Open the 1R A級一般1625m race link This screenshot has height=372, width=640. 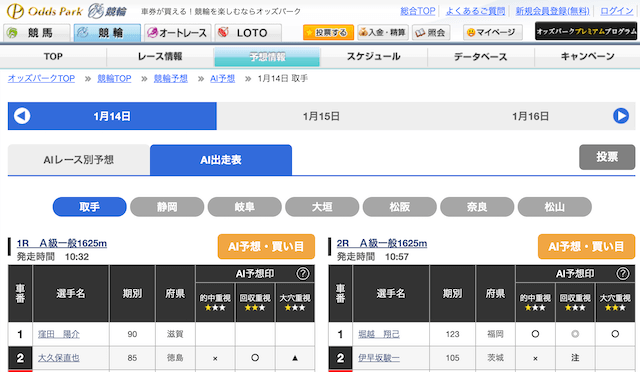pos(62,243)
